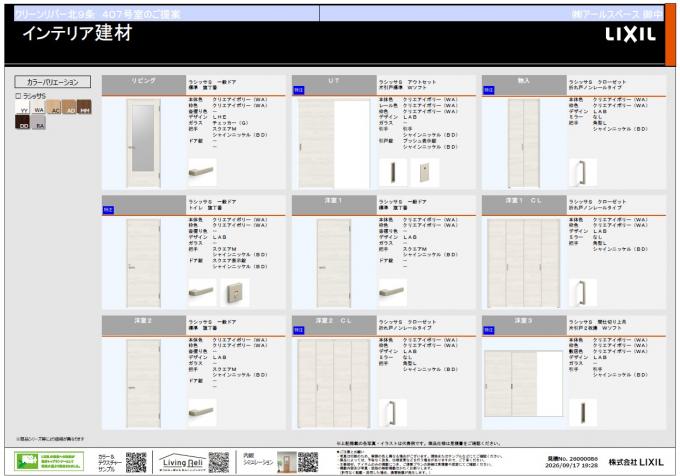Screen dimensions: 680x476
Task: Click the UT push lock plate icon
Action: click(425, 172)
